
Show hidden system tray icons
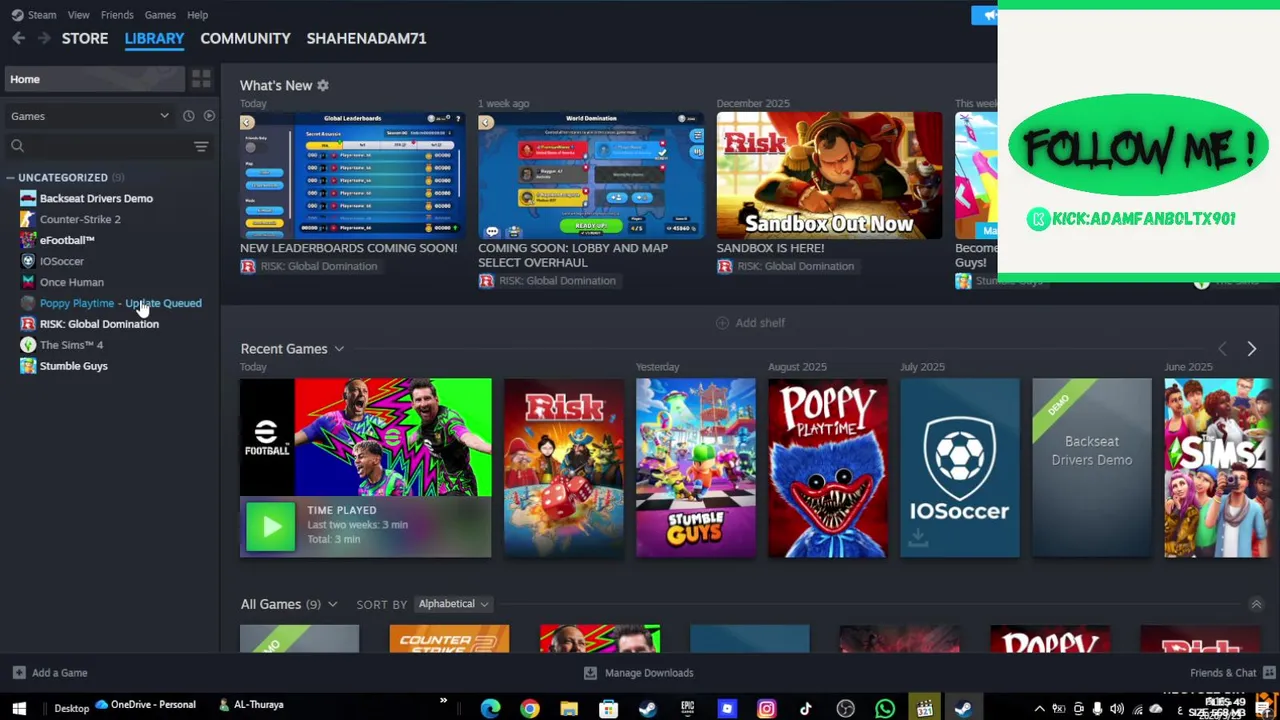[x=1040, y=709]
